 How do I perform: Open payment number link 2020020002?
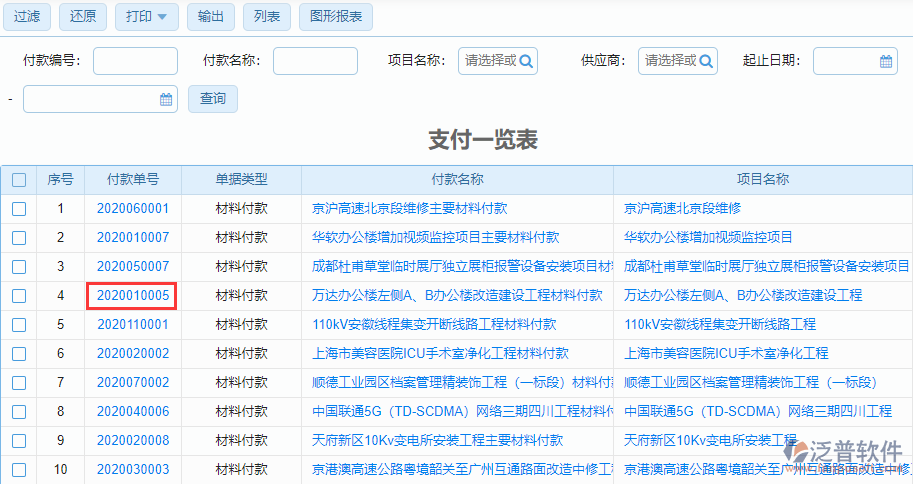(133, 354)
